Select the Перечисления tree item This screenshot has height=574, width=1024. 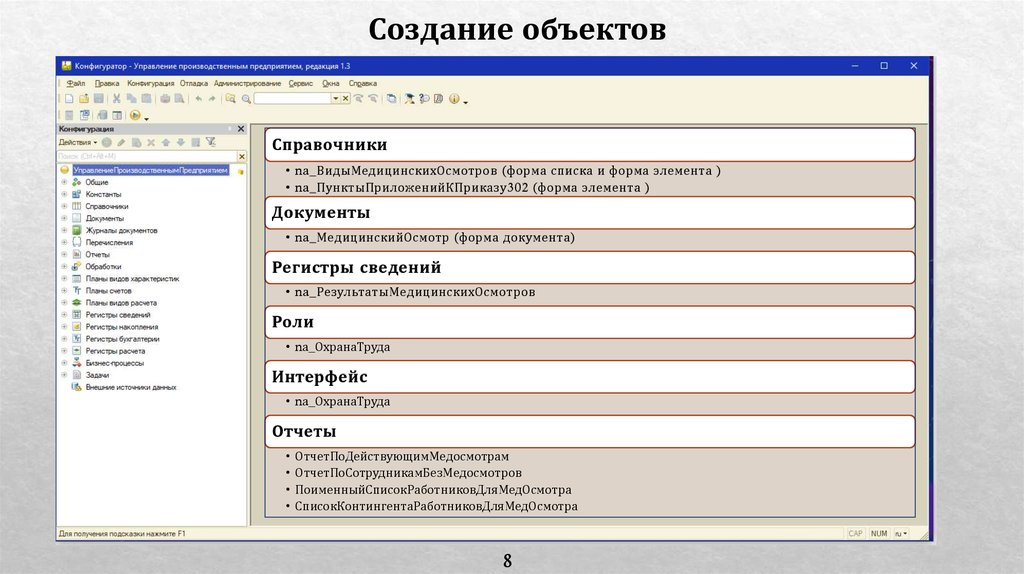click(x=109, y=243)
